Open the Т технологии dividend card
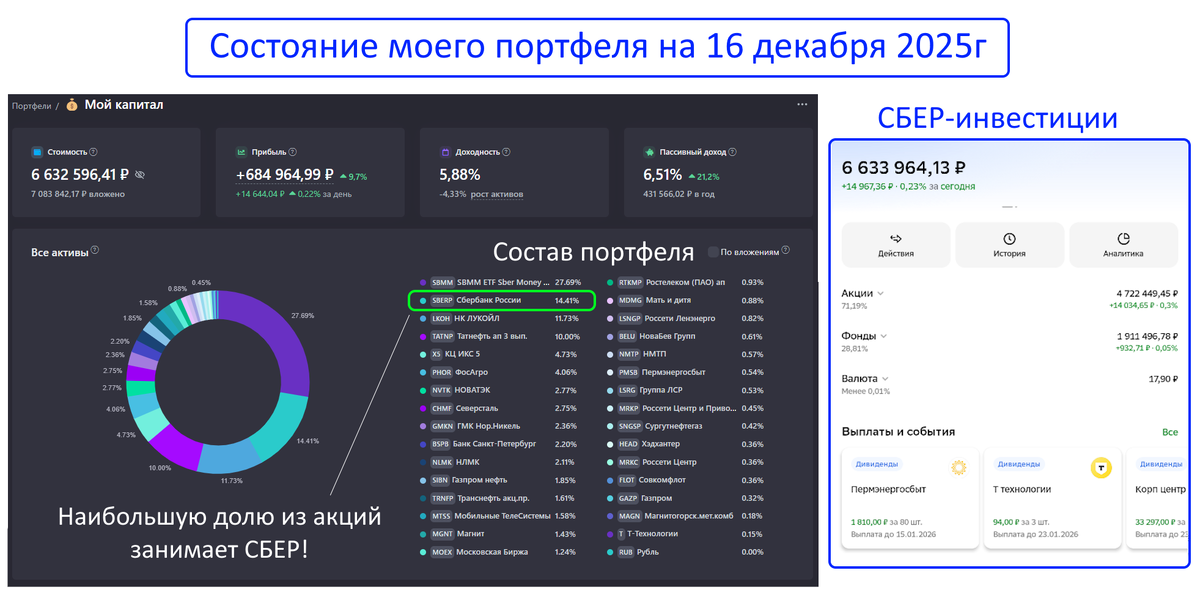 (x=1052, y=498)
